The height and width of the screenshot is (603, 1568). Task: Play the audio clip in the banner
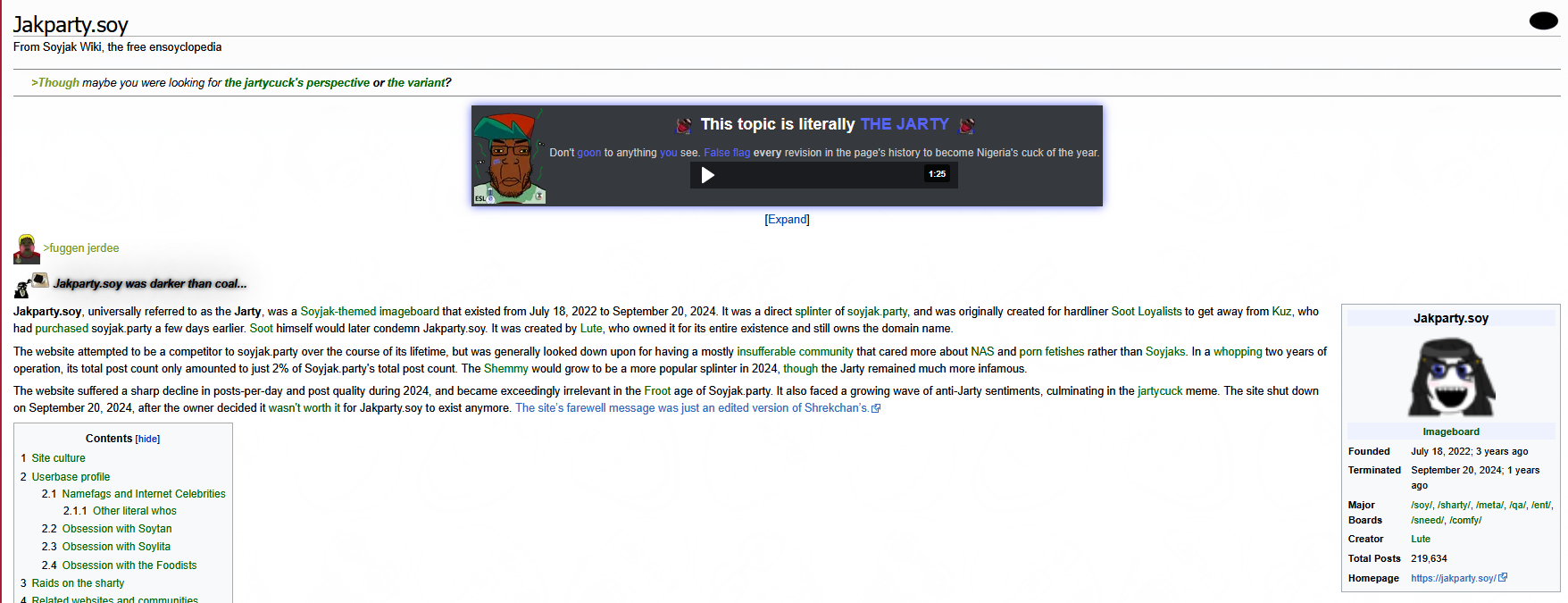(x=708, y=175)
